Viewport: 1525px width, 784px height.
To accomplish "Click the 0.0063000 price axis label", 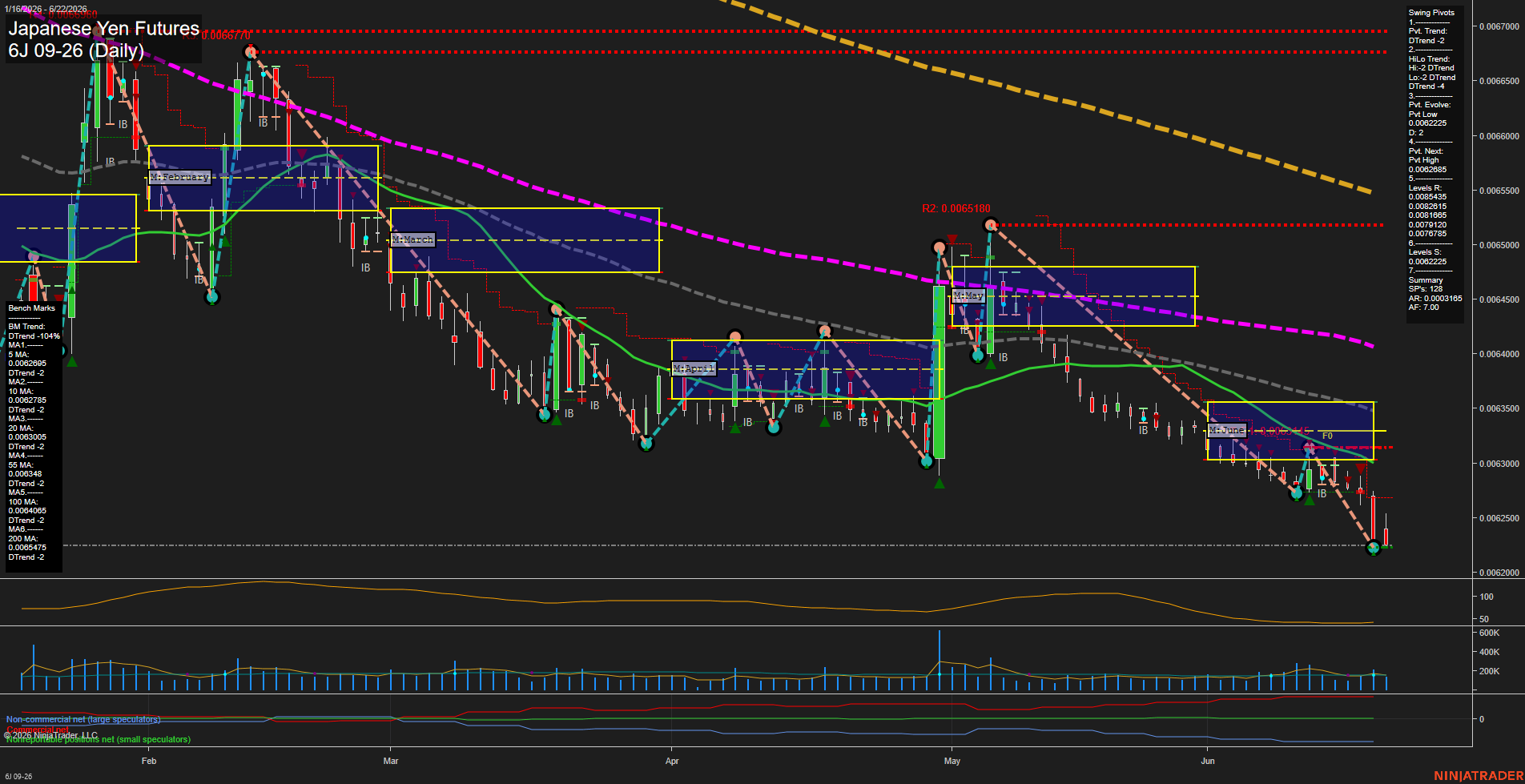I will 1499,464.
